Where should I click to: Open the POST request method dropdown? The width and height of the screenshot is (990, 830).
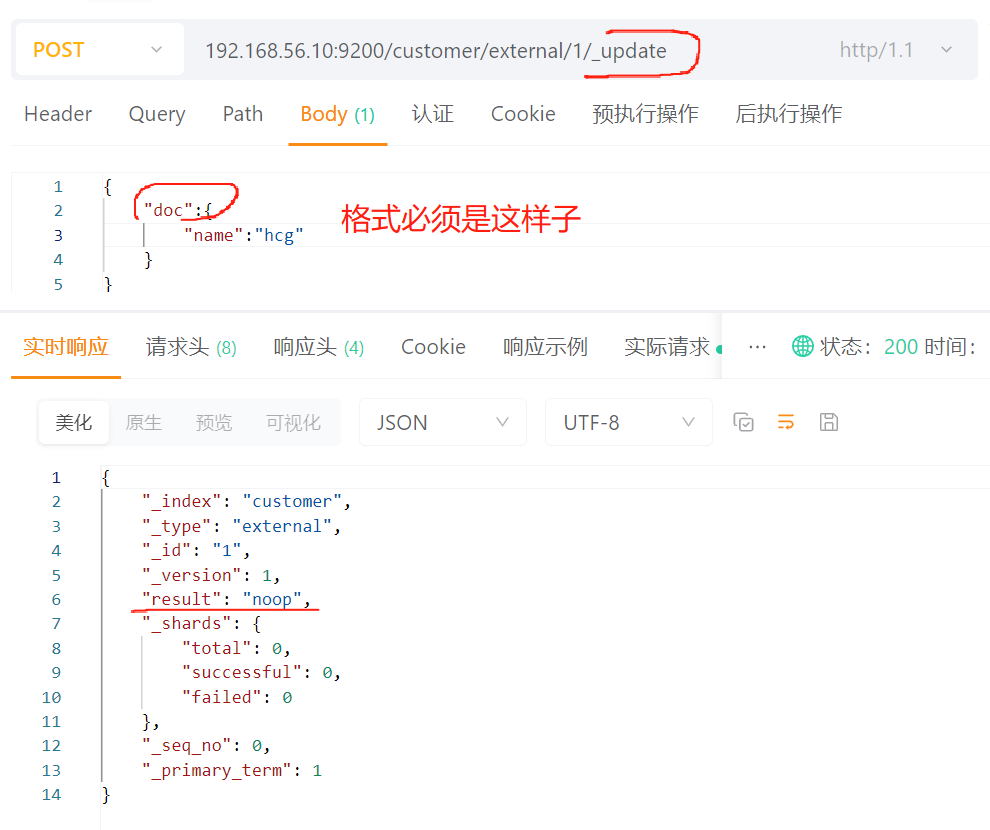[99, 49]
